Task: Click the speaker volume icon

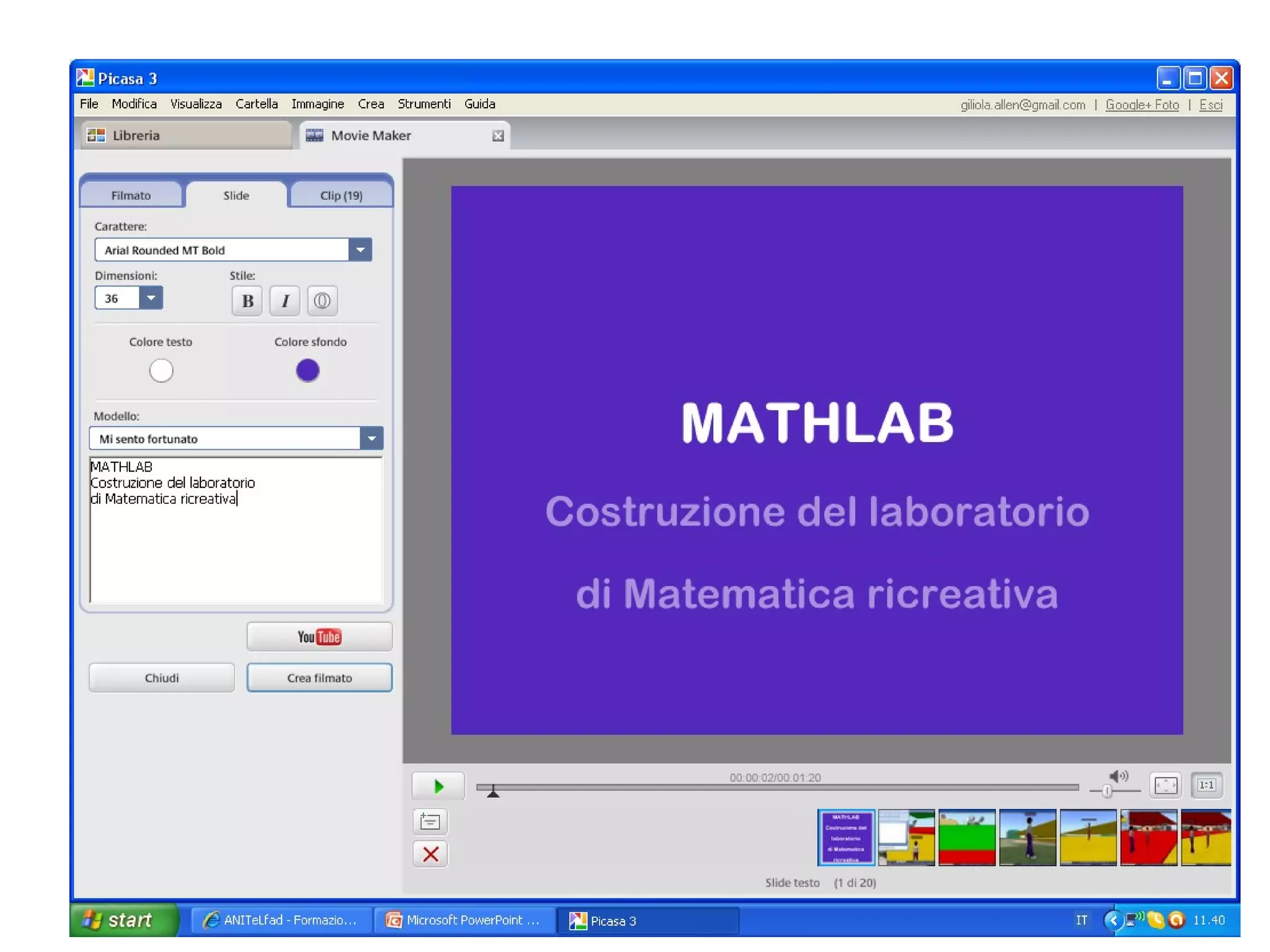Action: (1118, 776)
